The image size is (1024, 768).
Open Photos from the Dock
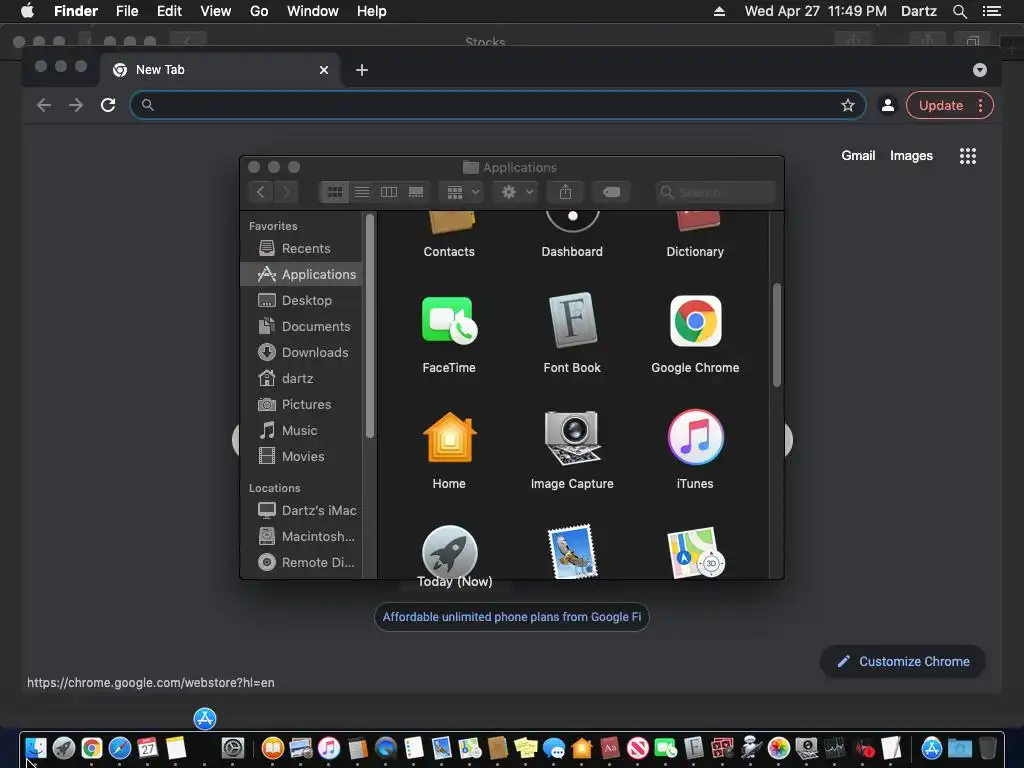click(x=778, y=748)
